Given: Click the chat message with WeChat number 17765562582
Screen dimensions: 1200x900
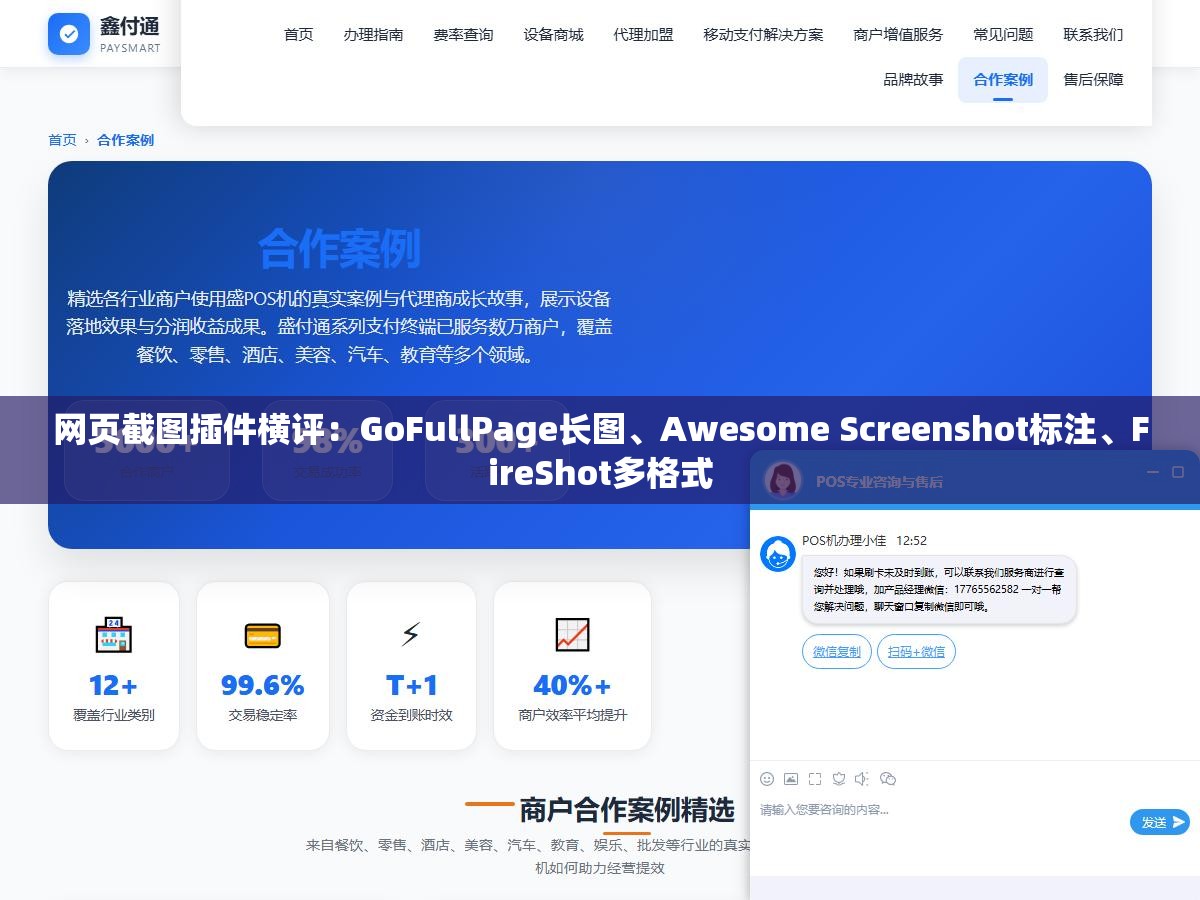Looking at the screenshot, I should pyautogui.click(x=939, y=590).
